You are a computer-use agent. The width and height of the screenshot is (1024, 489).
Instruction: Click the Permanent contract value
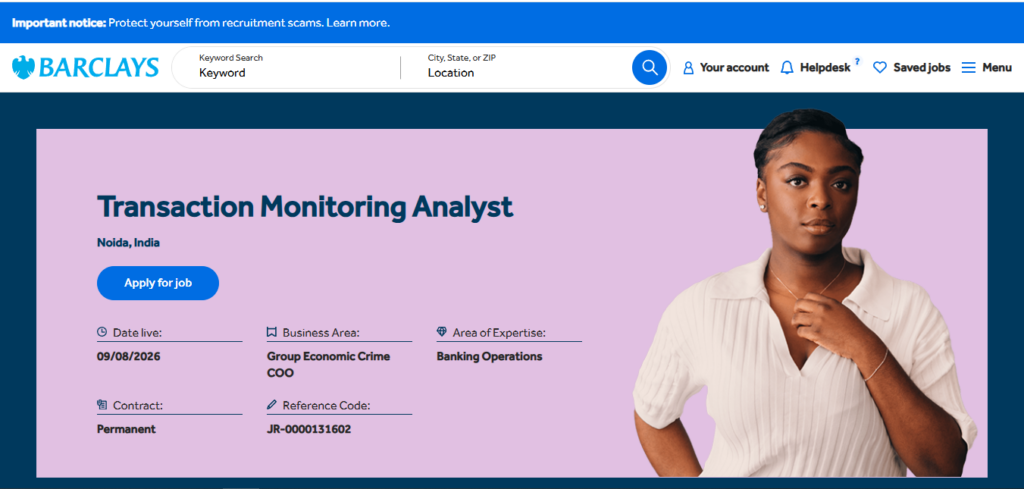tap(126, 429)
